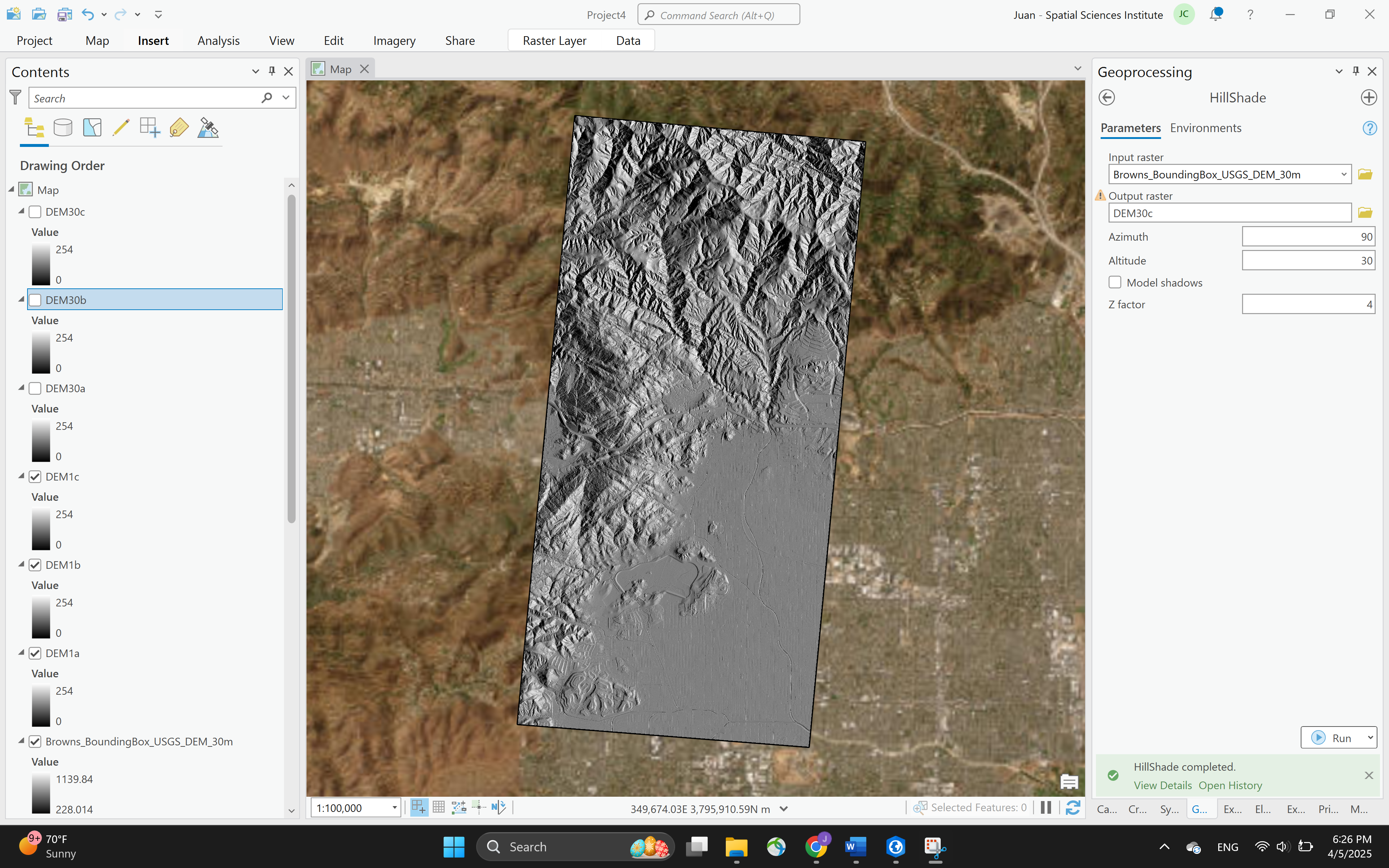Viewport: 1389px width, 868px height.
Task: Open the Share ribbon tab
Action: (460, 41)
